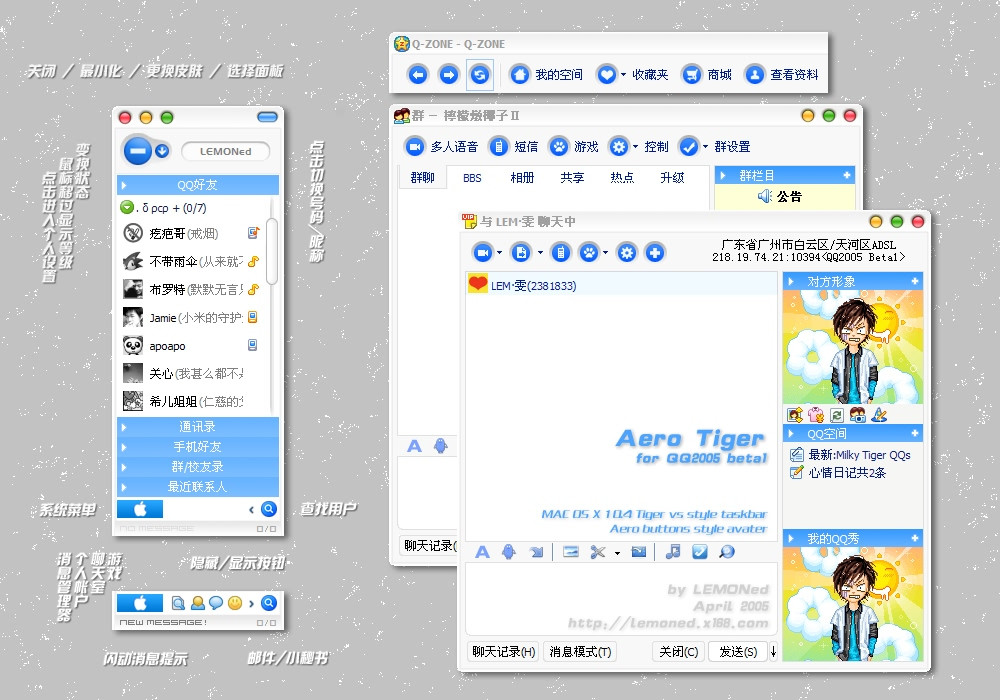
Task: Select the 升级 tab
Action: pos(672,178)
